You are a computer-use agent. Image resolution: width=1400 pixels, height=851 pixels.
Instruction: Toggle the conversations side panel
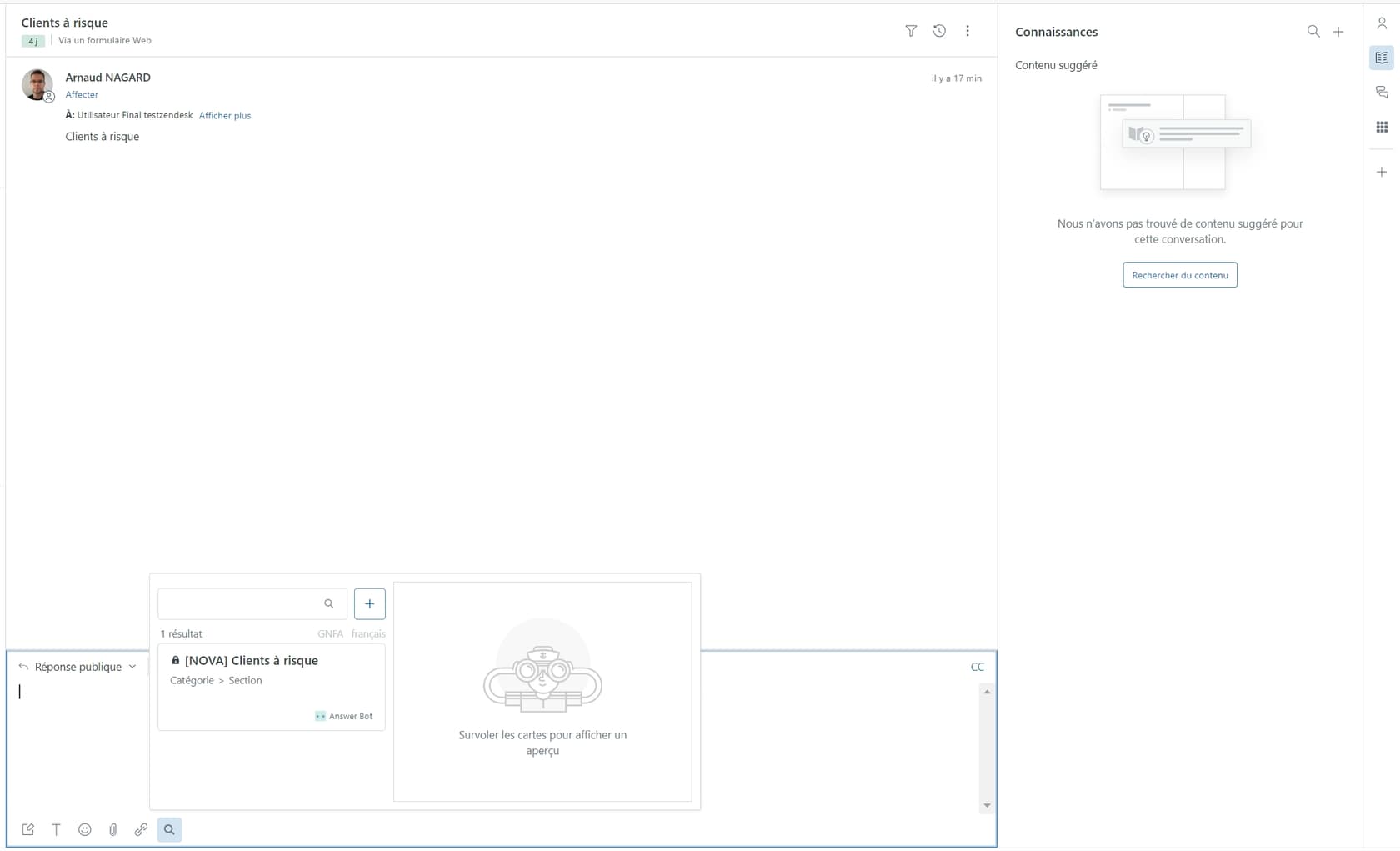[1382, 92]
